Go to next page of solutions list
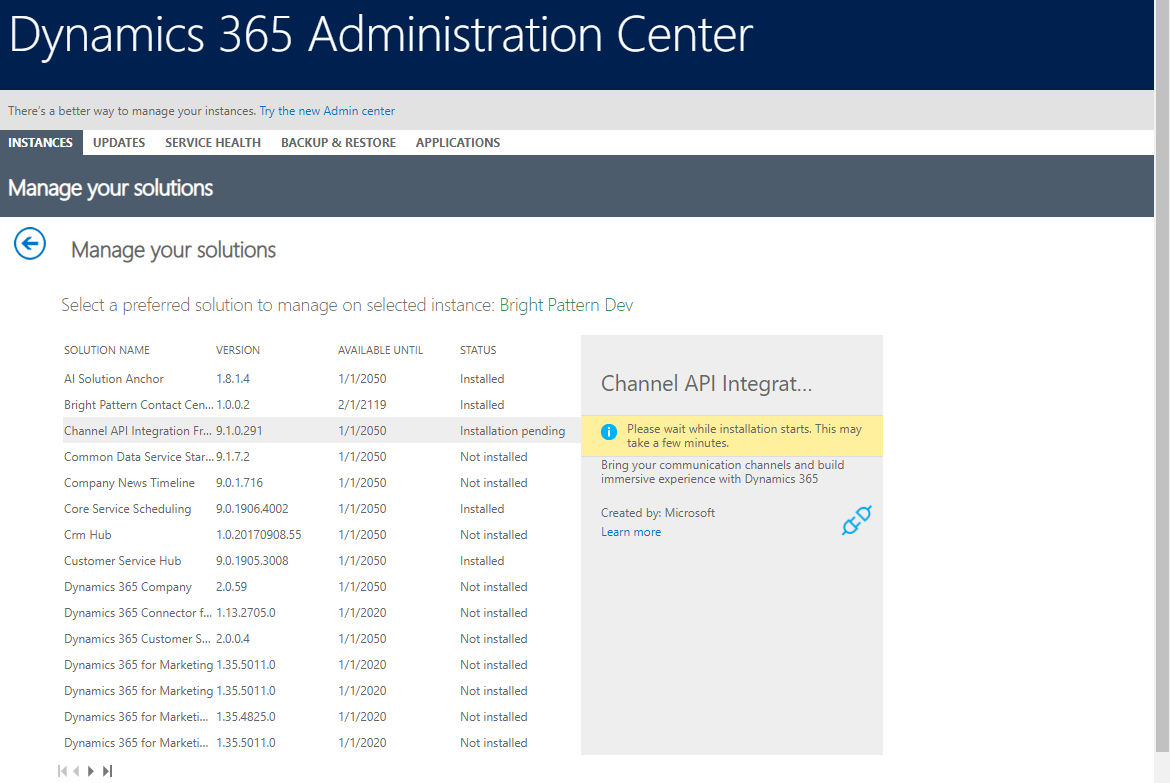Viewport: 1170px width, 783px height. coord(91,771)
